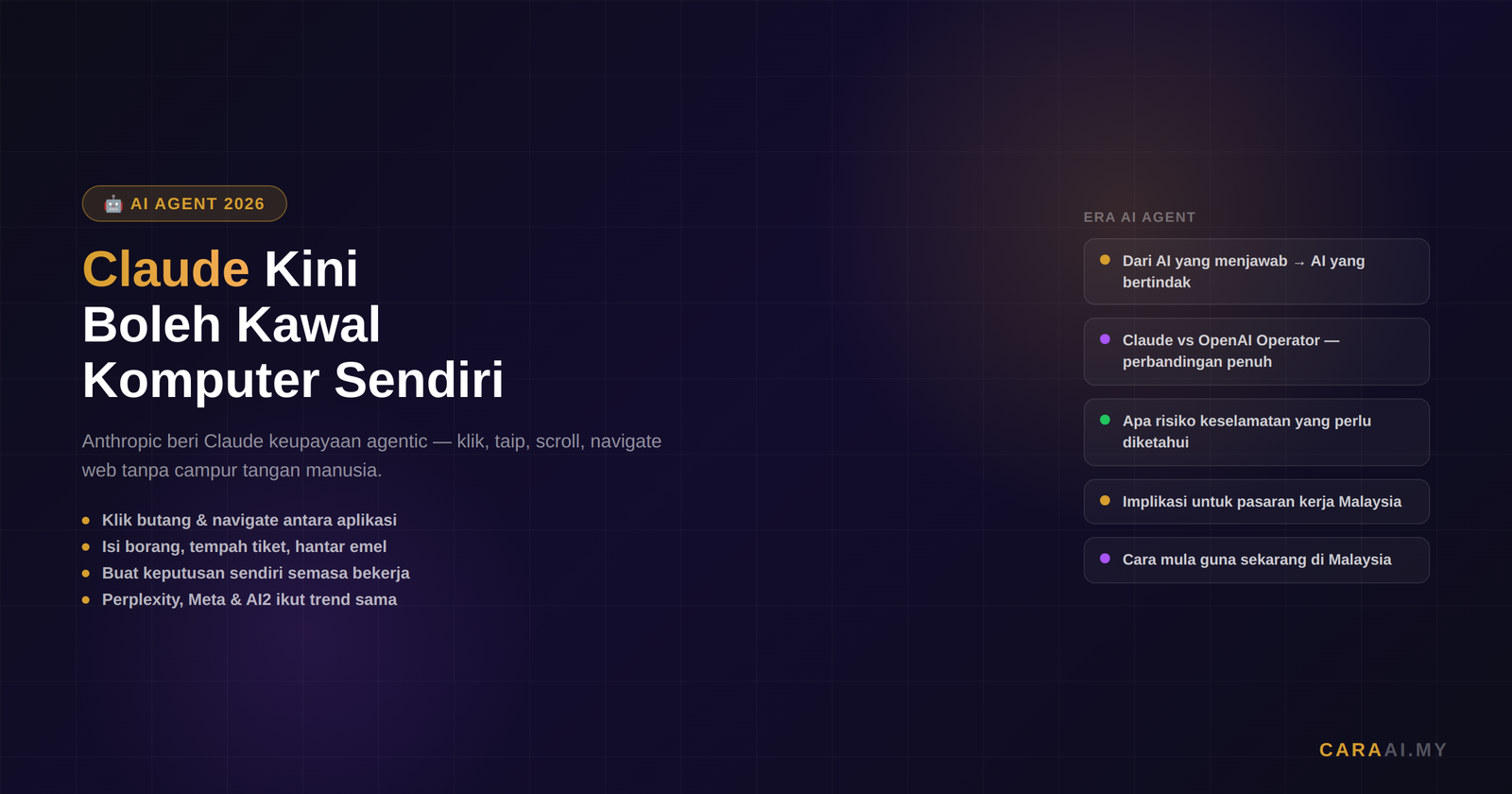Viewport: 1512px width, 794px height.
Task: Choose the "Cara mula guna sekarang di Malaysia" card
Action: 1257,560
